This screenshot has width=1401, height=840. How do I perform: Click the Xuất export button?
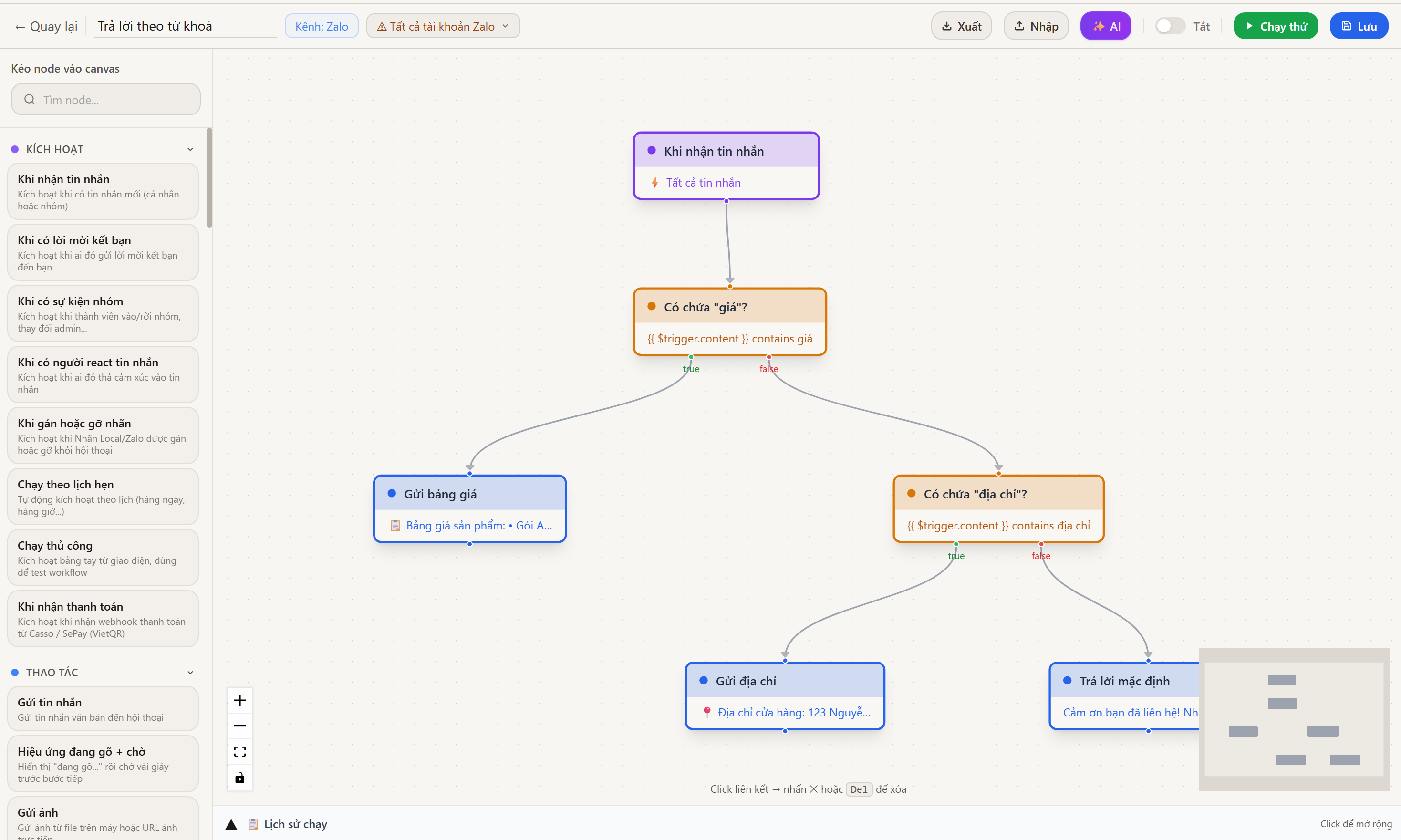tap(961, 26)
